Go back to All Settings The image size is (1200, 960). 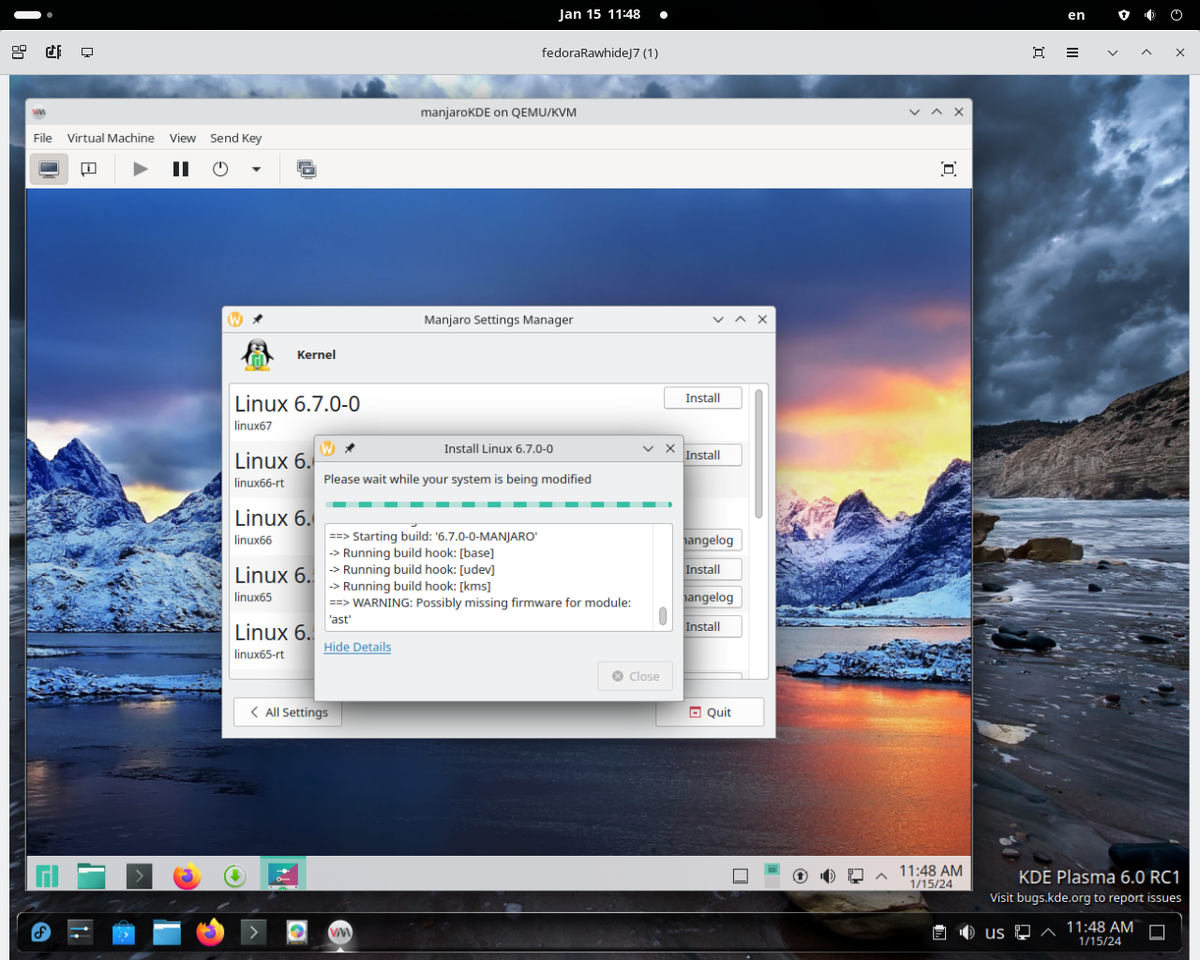(x=288, y=712)
